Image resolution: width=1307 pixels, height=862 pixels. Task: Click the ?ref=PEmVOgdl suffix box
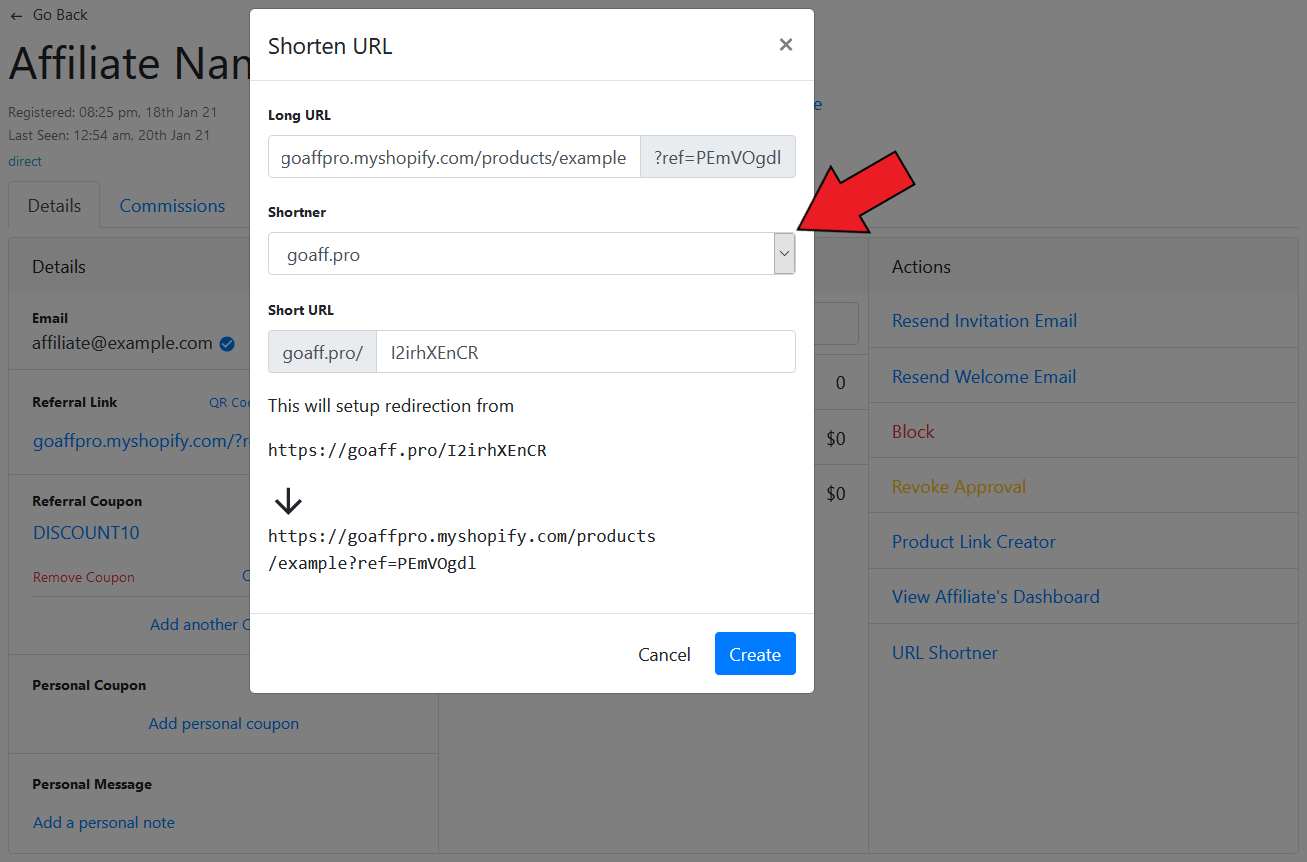click(x=718, y=157)
